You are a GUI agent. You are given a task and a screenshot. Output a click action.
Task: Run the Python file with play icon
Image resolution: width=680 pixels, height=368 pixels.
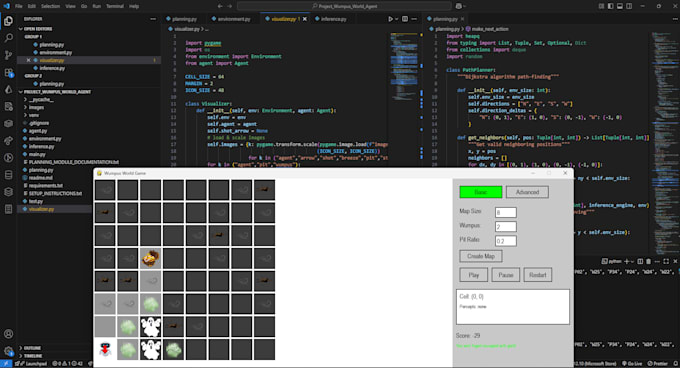point(390,19)
